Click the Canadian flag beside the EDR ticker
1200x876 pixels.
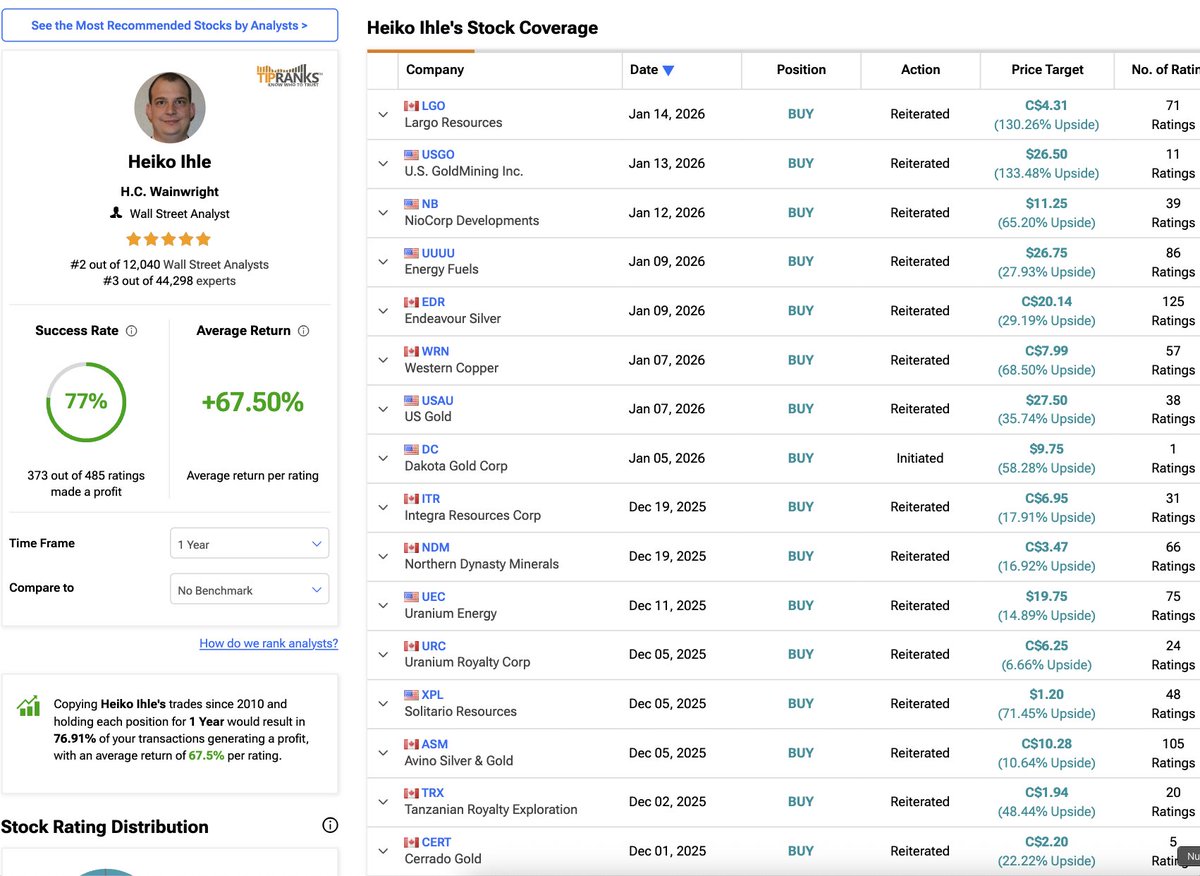coord(411,302)
